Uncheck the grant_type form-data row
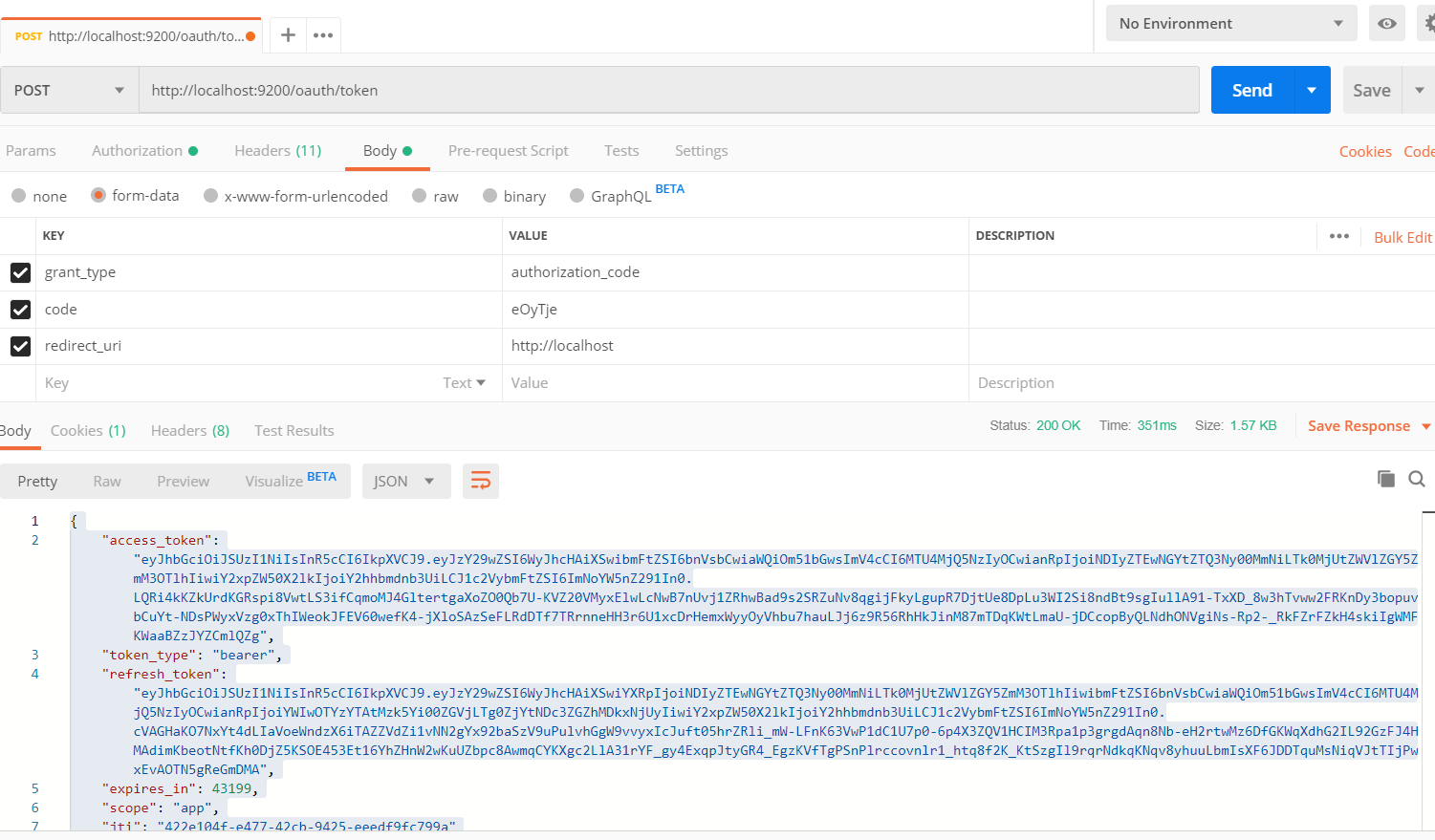Screen dimensions: 1435x840 coord(20,272)
